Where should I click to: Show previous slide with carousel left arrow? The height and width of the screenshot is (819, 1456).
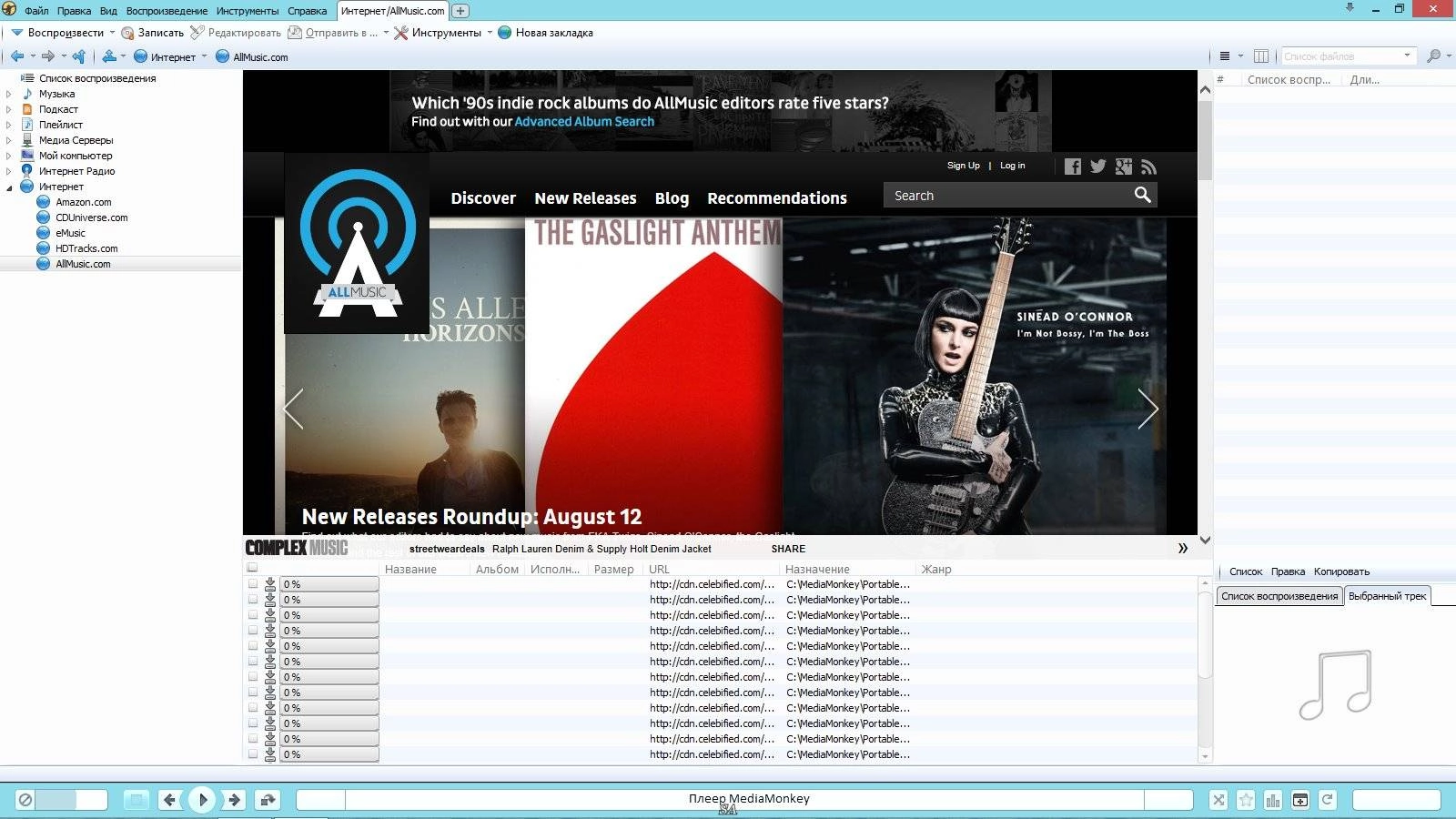point(293,409)
